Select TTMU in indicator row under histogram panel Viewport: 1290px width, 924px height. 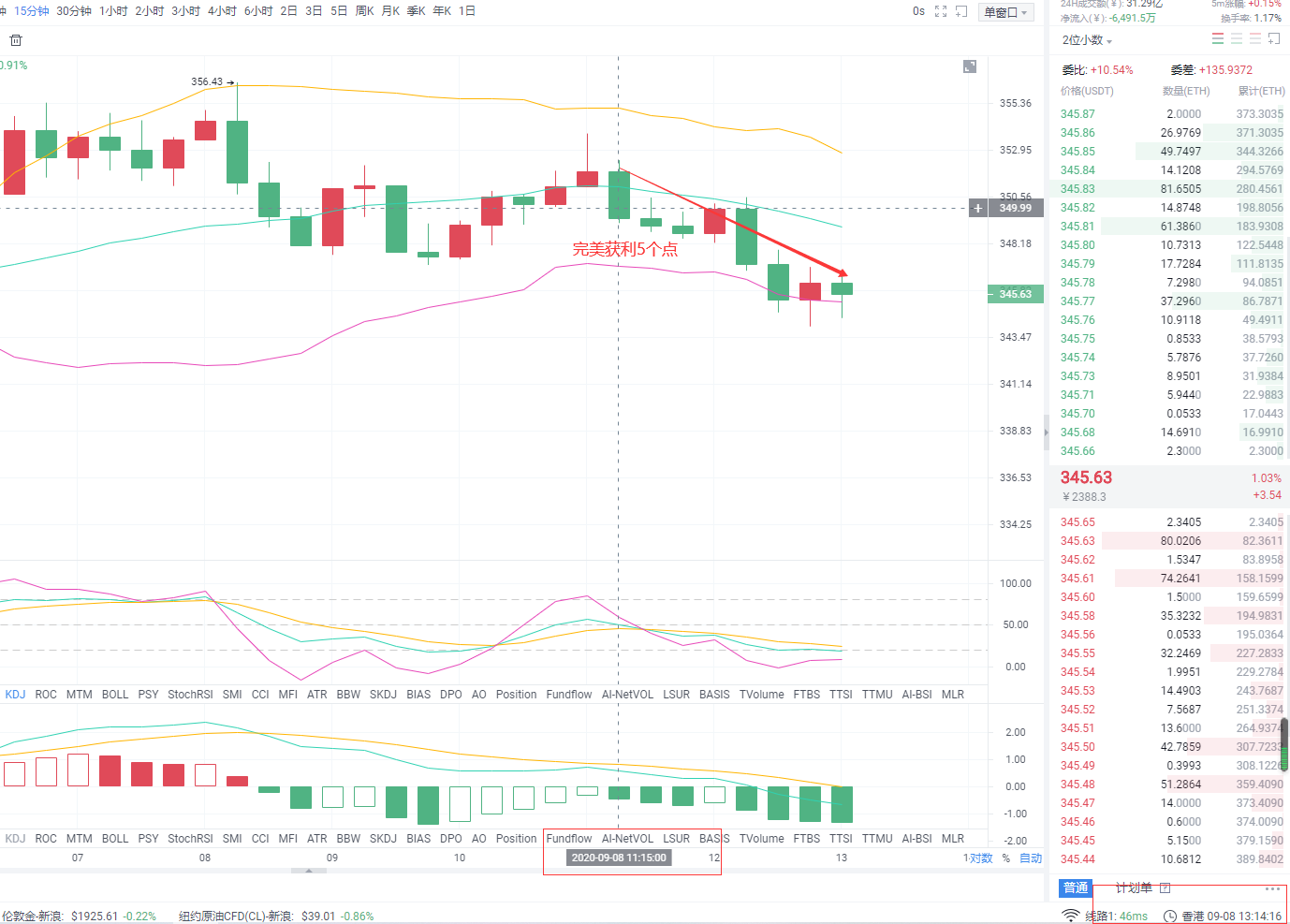tap(877, 839)
